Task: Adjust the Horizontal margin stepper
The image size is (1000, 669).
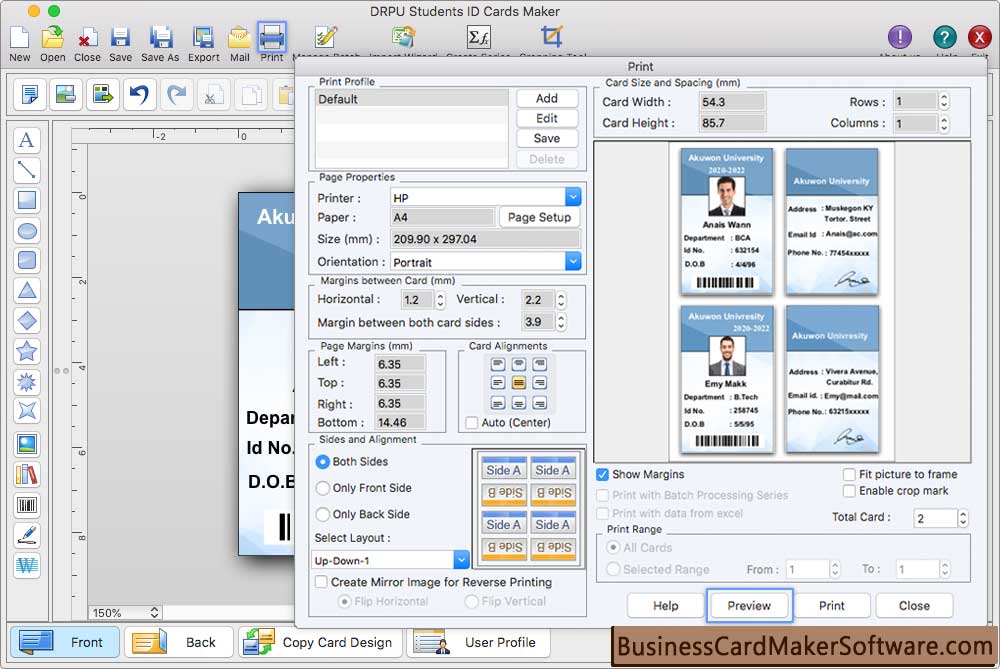Action: [x=440, y=300]
